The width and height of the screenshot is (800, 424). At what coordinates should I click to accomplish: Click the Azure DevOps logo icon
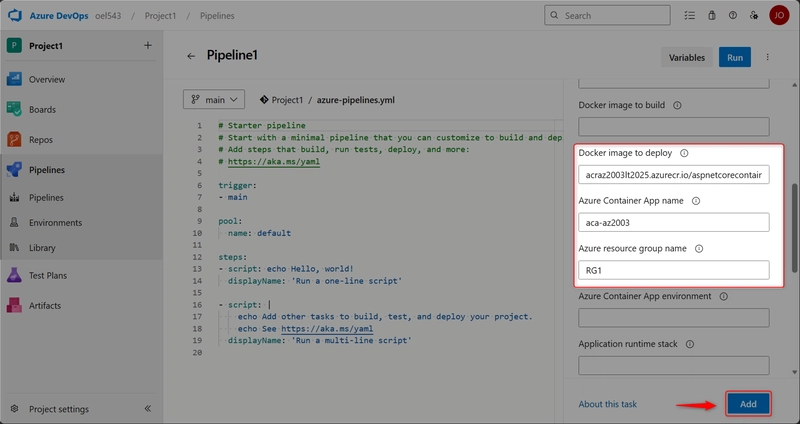point(16,15)
